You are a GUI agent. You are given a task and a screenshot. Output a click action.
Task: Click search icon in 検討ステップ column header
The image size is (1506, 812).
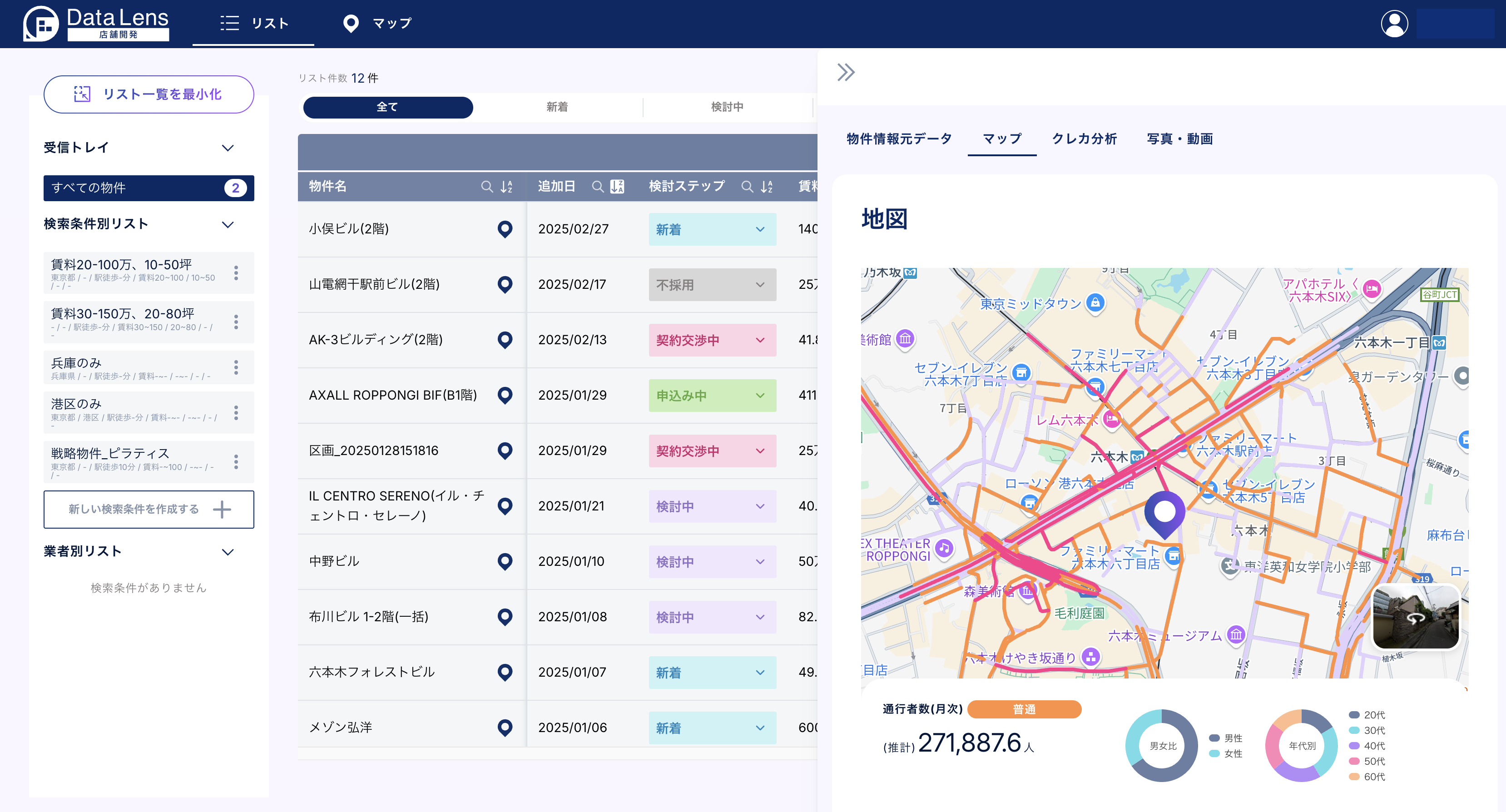[747, 187]
